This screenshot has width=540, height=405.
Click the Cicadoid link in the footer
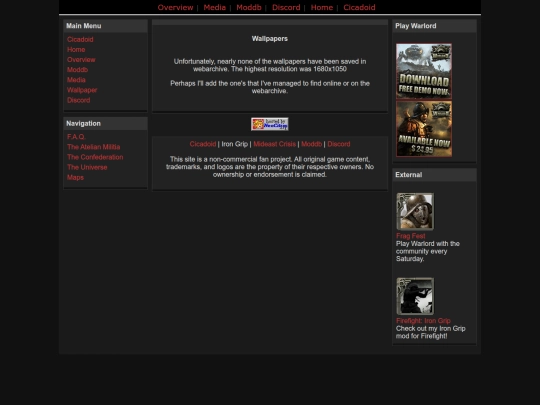point(203,144)
